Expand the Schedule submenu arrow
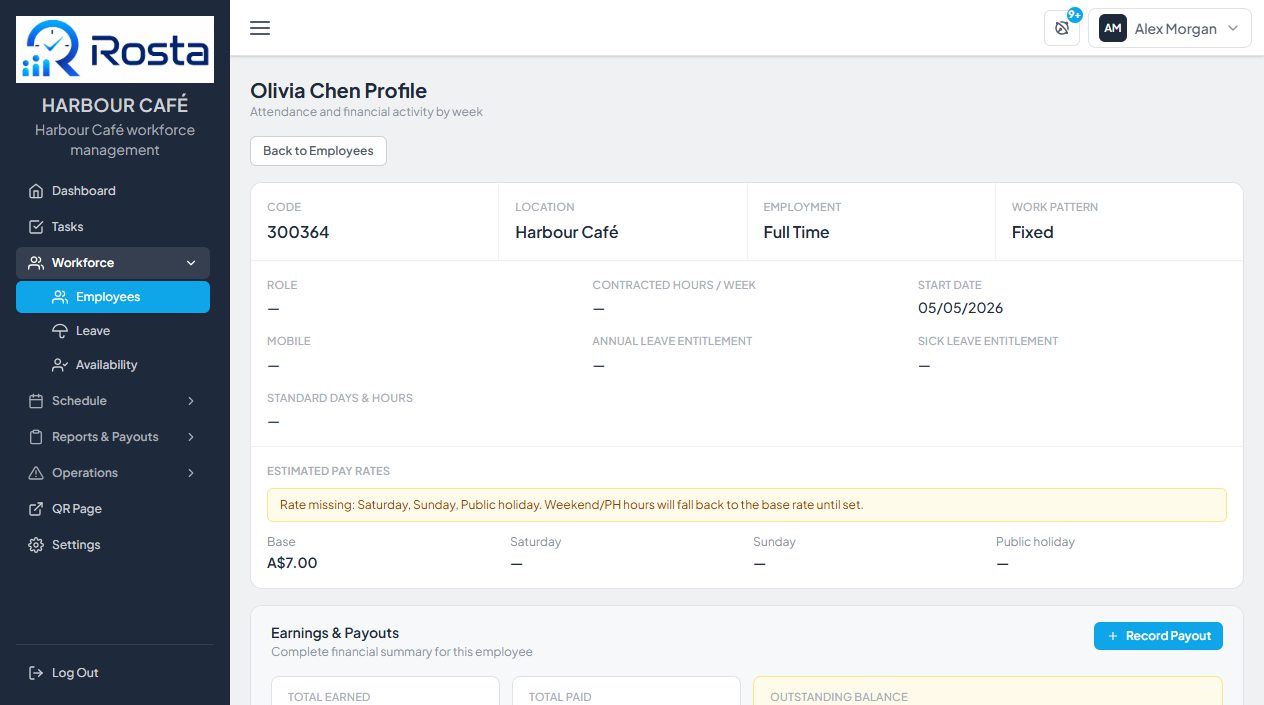This screenshot has height=705, width=1264. tap(191, 401)
